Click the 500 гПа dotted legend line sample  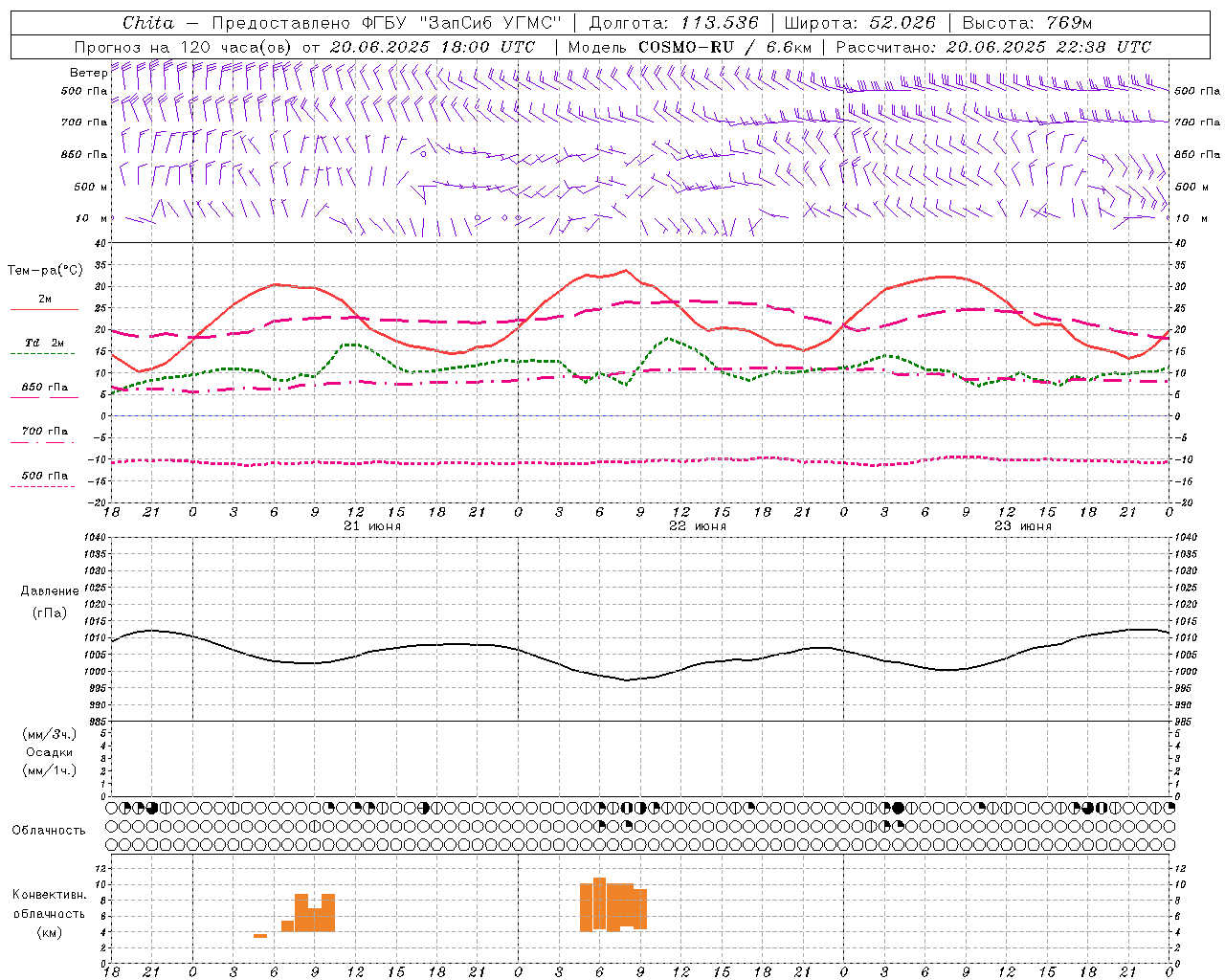42,487
